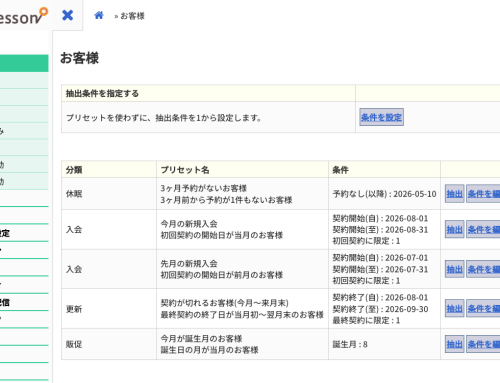The height and width of the screenshot is (383, 500).
Task: Click the 誕生月 : 8 condition
Action: coord(350,344)
